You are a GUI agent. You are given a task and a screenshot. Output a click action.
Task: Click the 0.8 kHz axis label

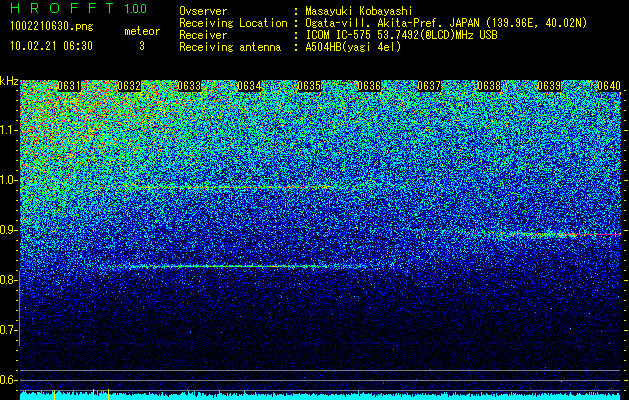8,280
